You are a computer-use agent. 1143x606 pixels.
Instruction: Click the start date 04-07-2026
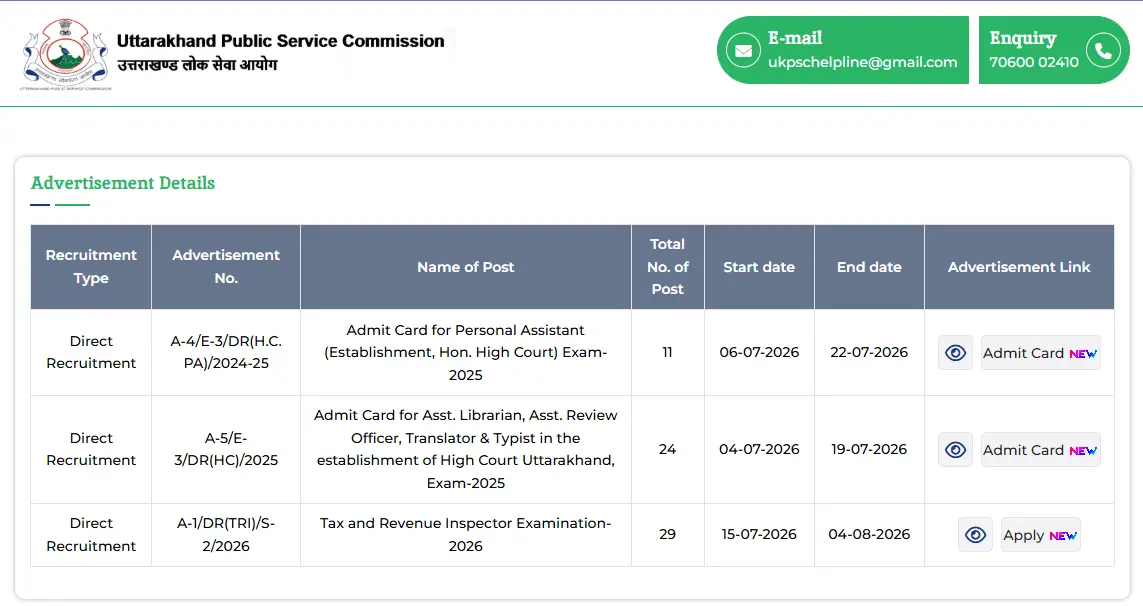[x=759, y=449]
